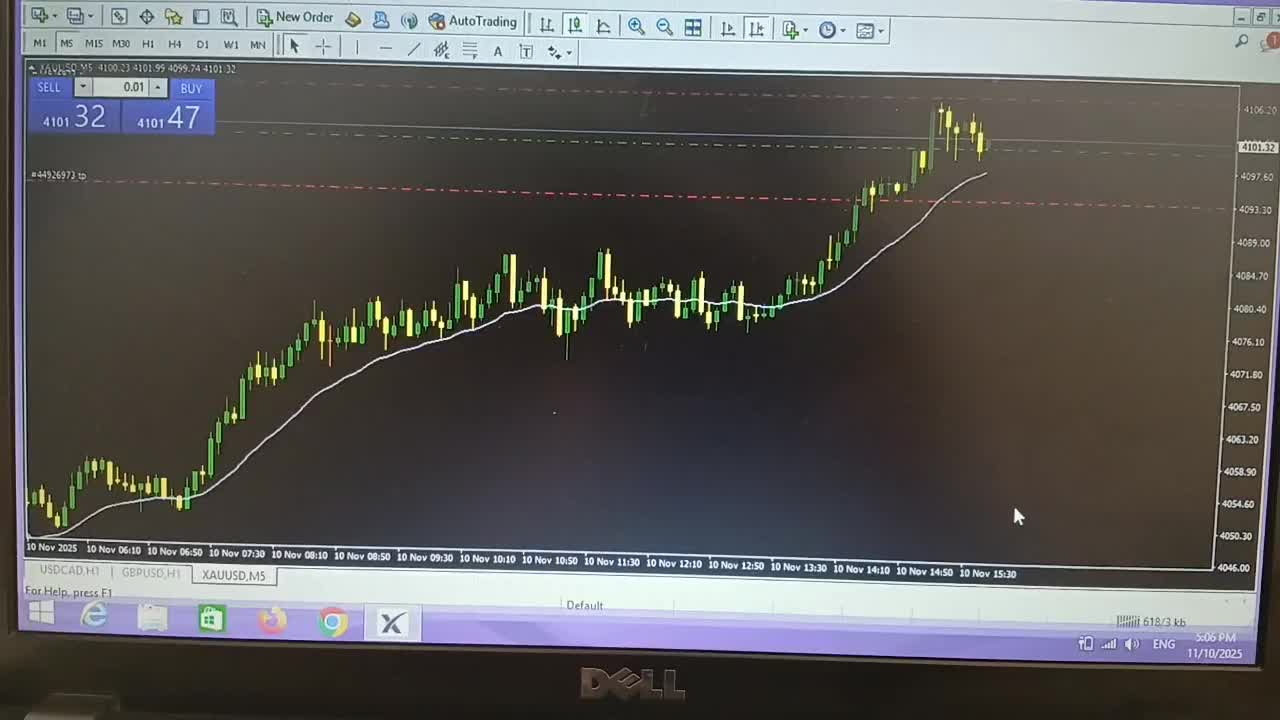Click the BUY button in one-click panel
Screen dimensions: 1280x720
click(x=191, y=89)
